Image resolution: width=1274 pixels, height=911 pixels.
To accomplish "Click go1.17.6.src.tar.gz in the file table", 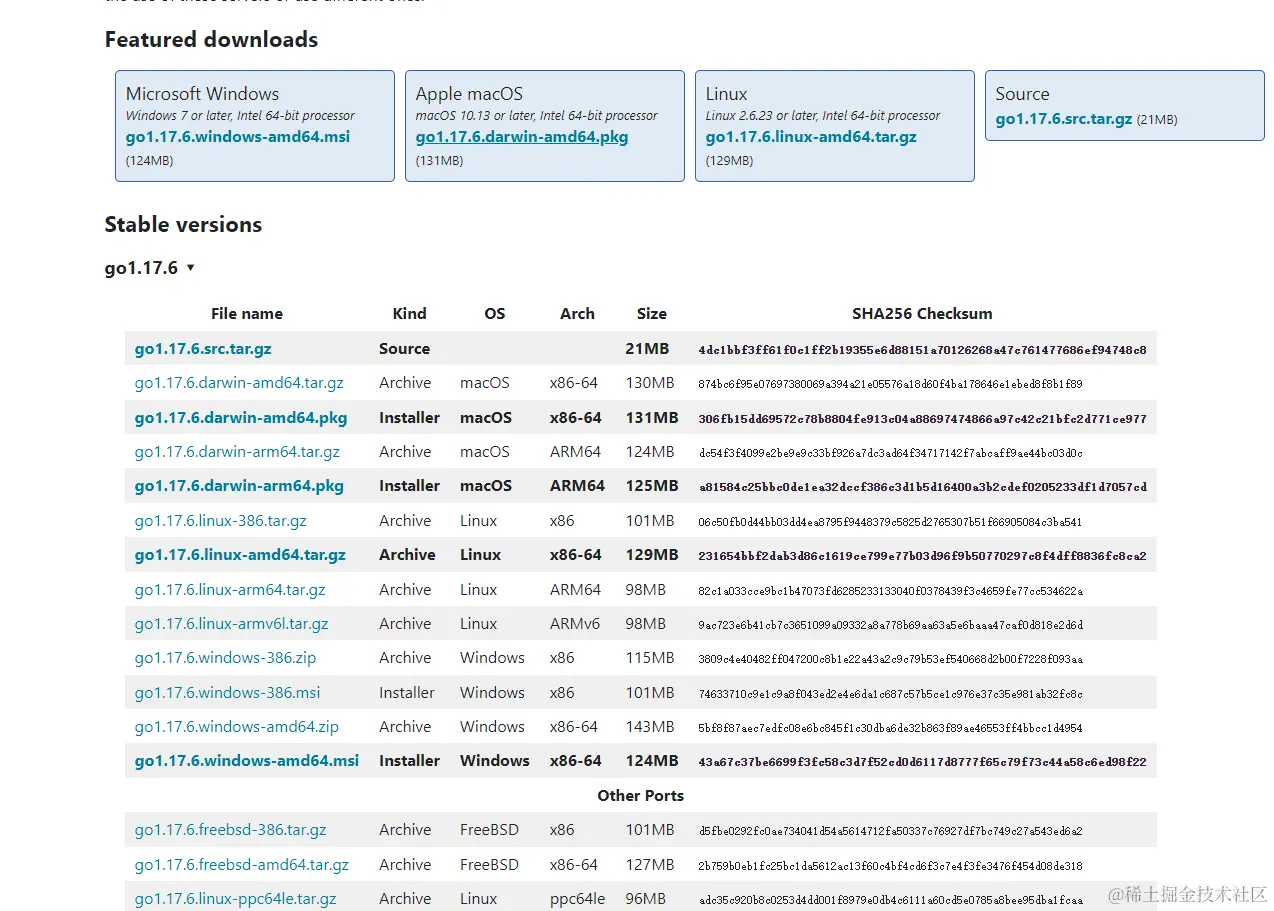I will pos(203,349).
